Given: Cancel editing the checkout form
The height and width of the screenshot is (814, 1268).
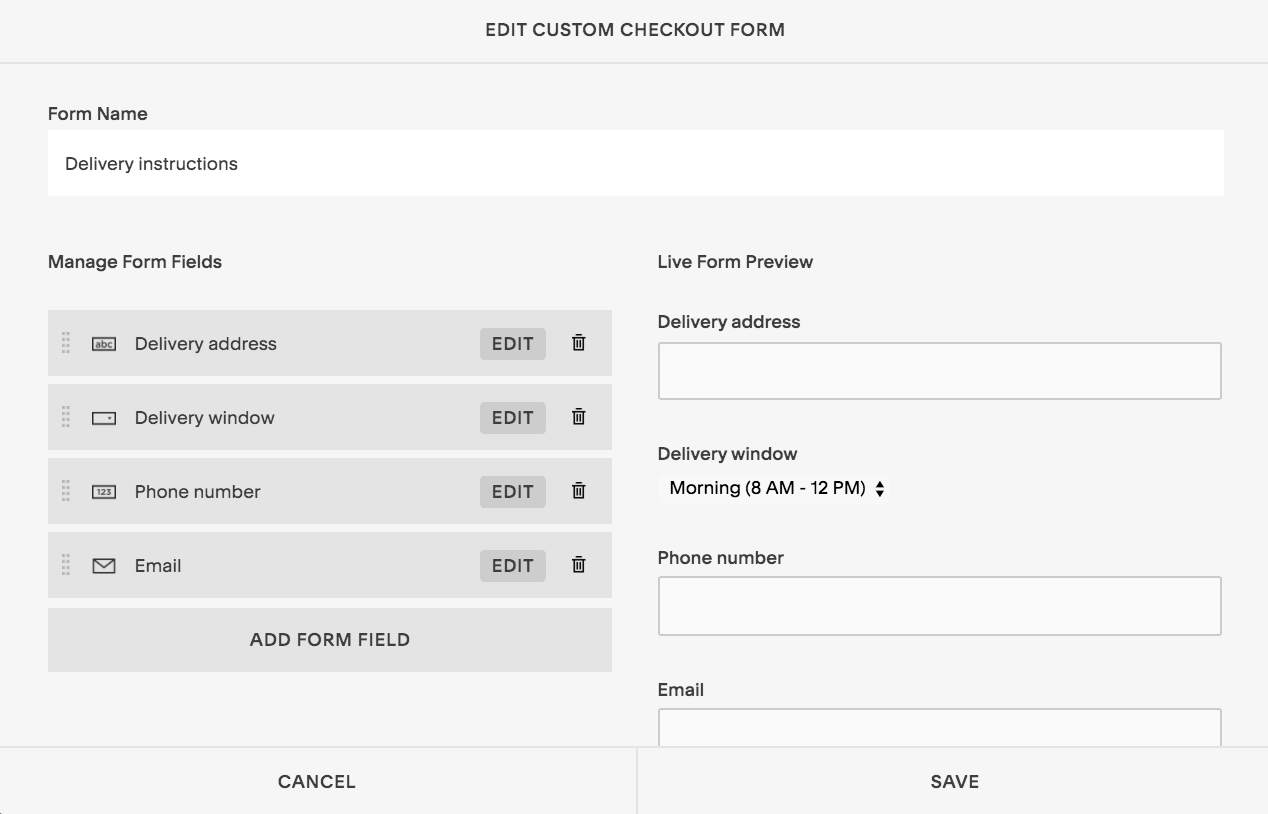Looking at the screenshot, I should click(x=317, y=782).
